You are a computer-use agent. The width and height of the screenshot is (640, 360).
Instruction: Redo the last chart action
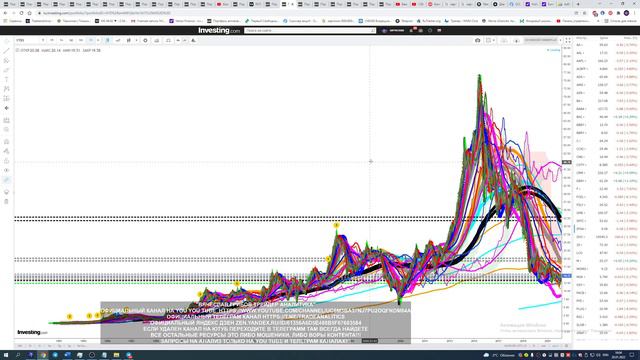[x=184, y=40]
